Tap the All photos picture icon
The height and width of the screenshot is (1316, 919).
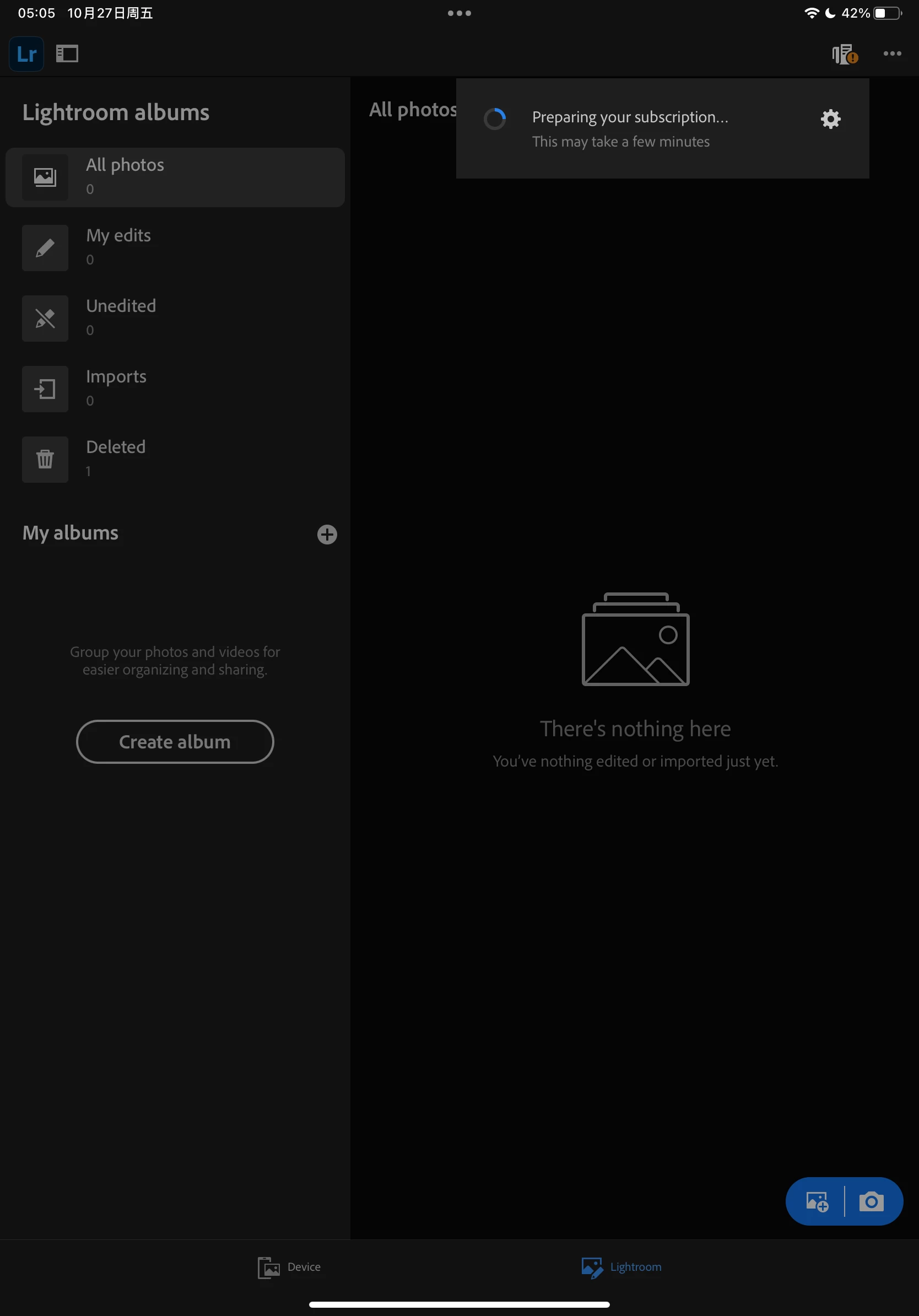[x=45, y=177]
